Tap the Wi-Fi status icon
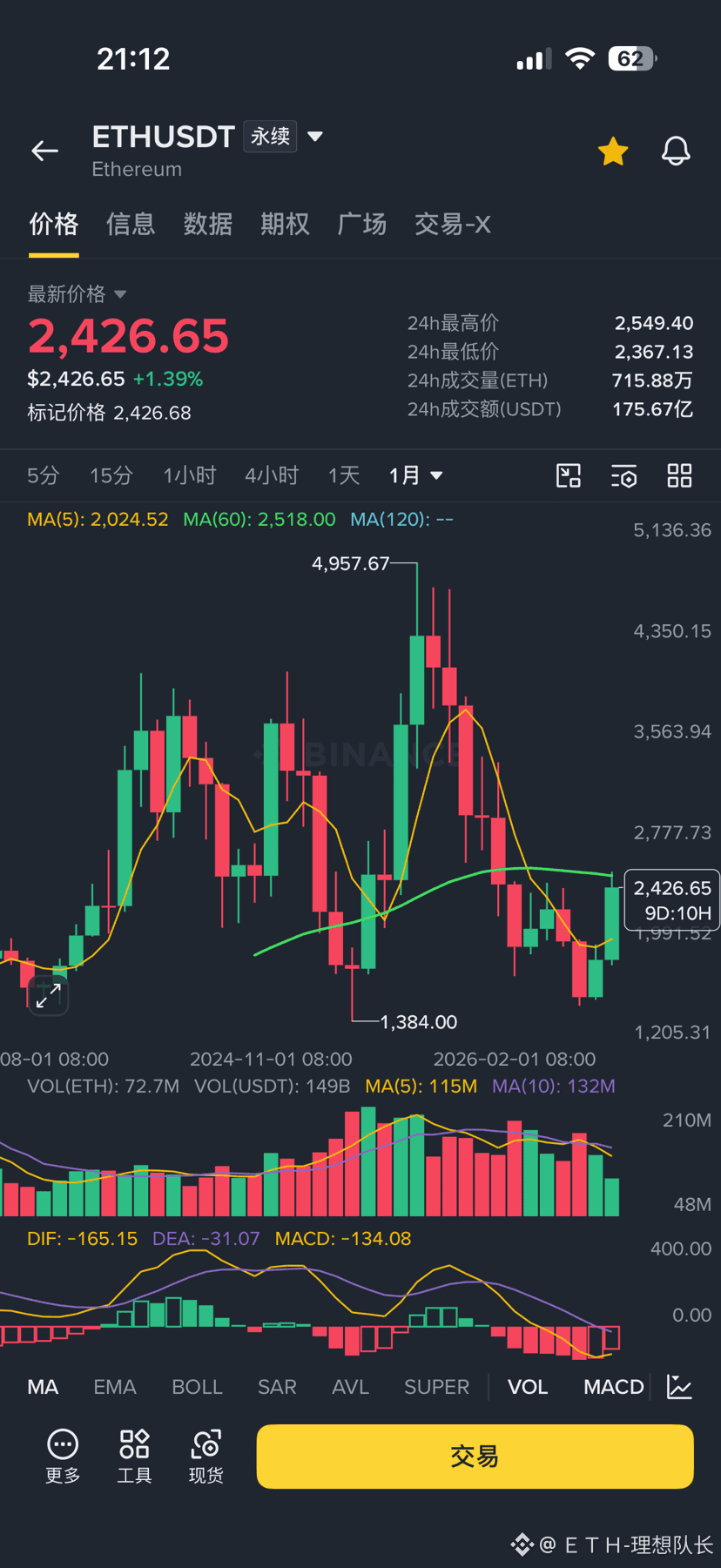721x1568 pixels. [x=579, y=58]
